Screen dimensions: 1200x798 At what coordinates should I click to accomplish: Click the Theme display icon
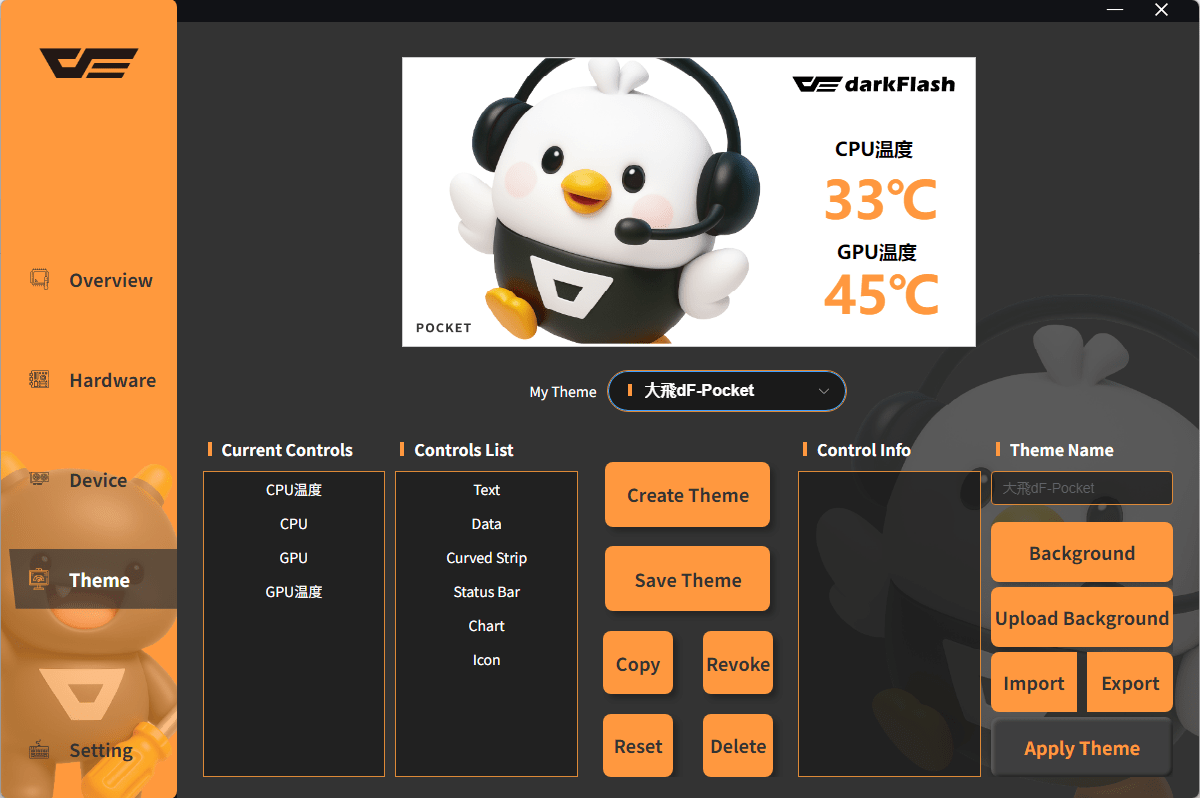coord(39,579)
